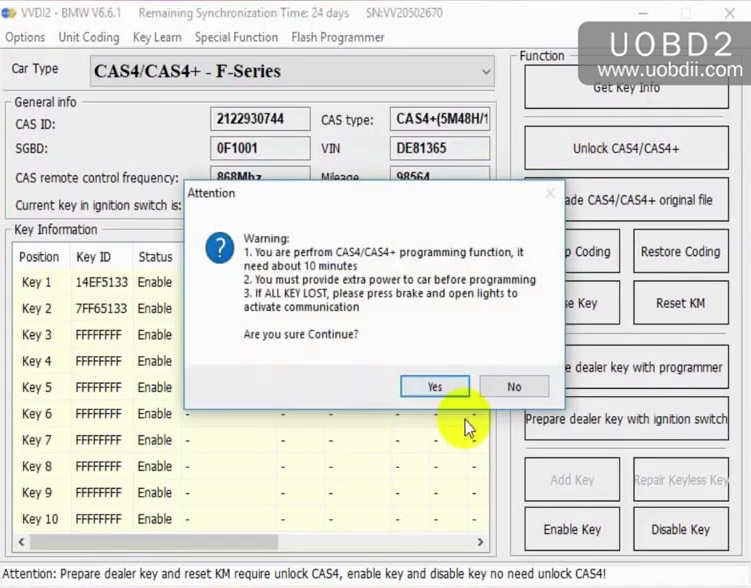Click the Status column header

[155, 257]
